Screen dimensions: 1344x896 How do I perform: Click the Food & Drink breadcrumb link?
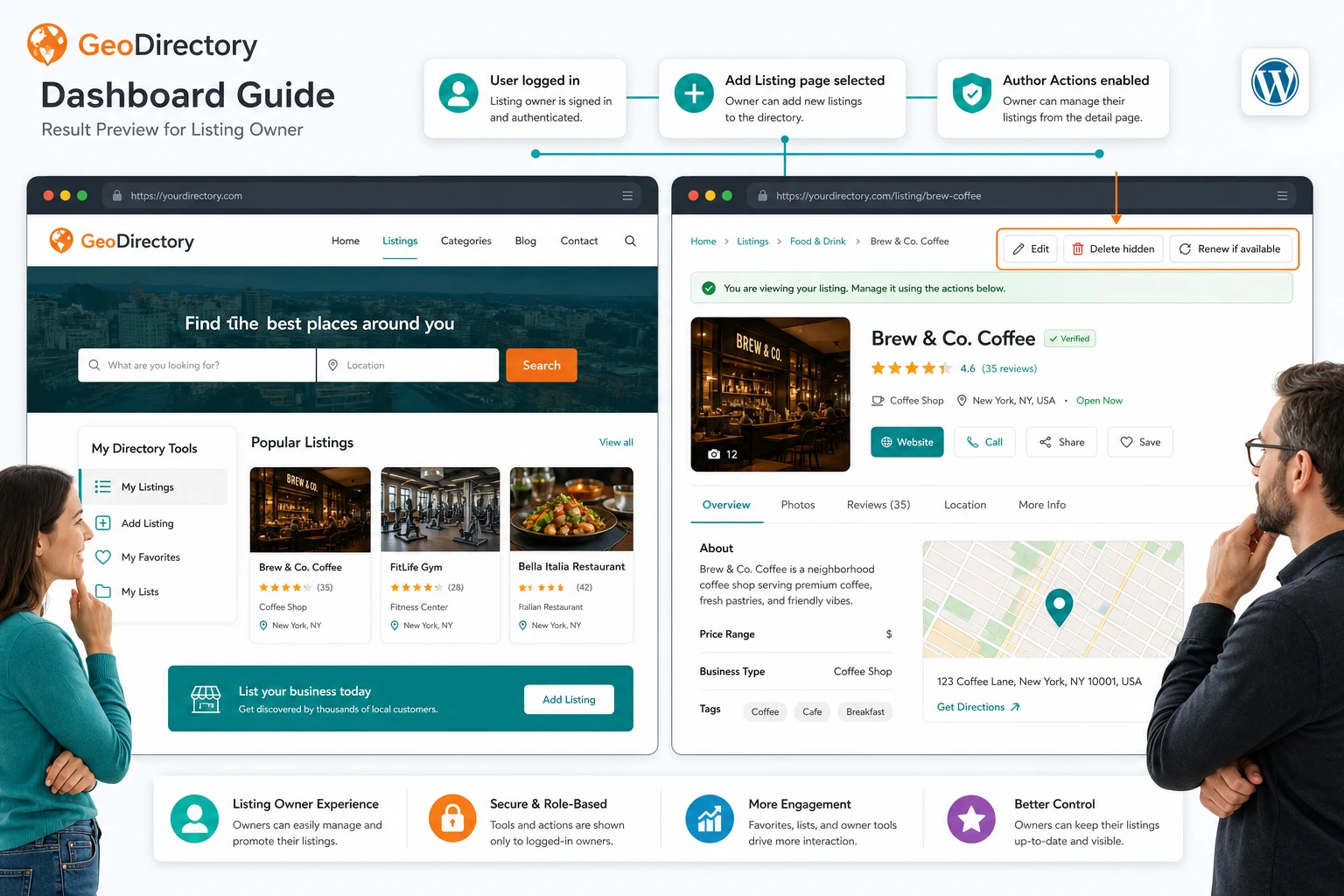coord(817,241)
